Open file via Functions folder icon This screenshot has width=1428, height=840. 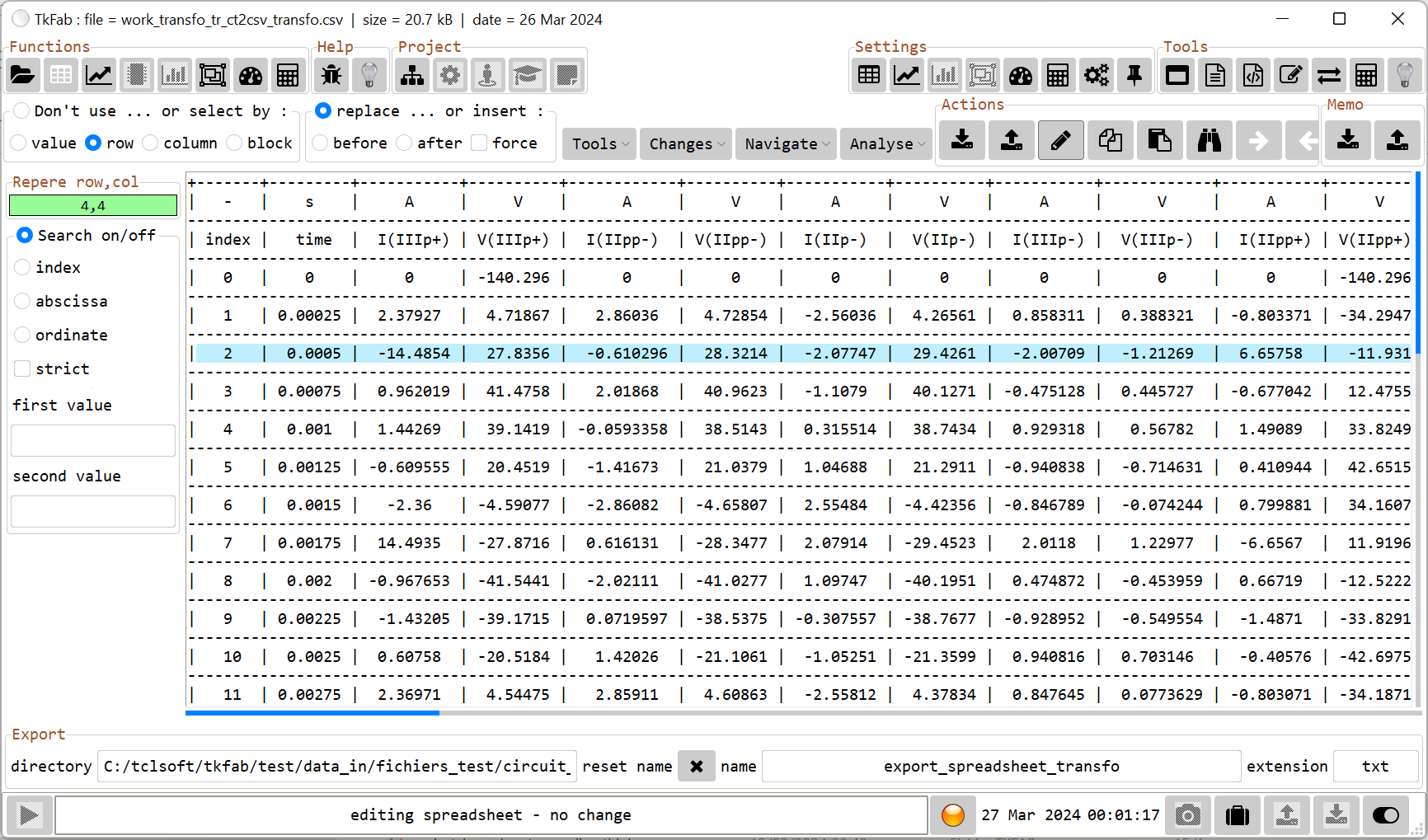pos(22,76)
